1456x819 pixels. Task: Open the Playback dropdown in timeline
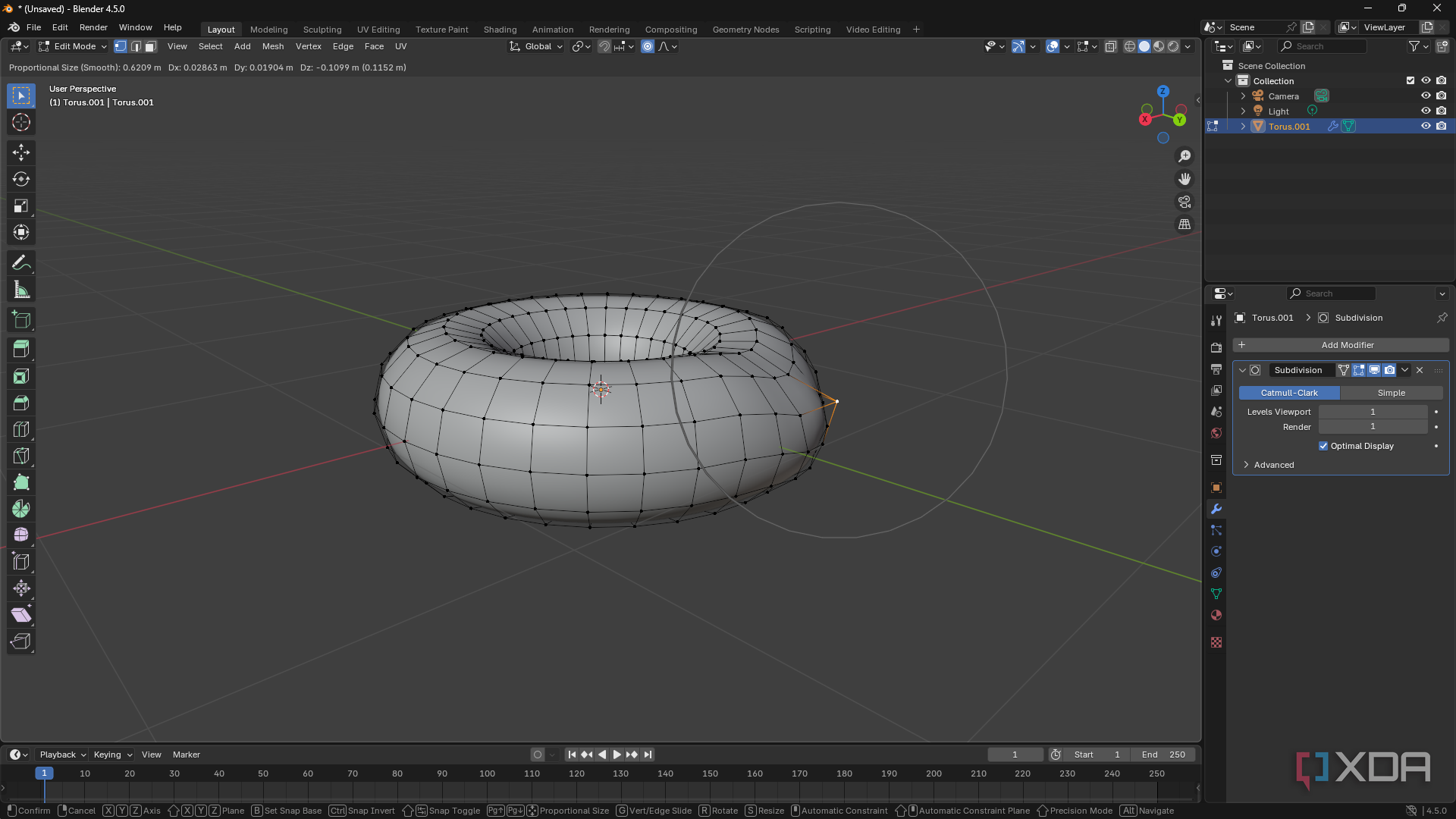point(62,755)
